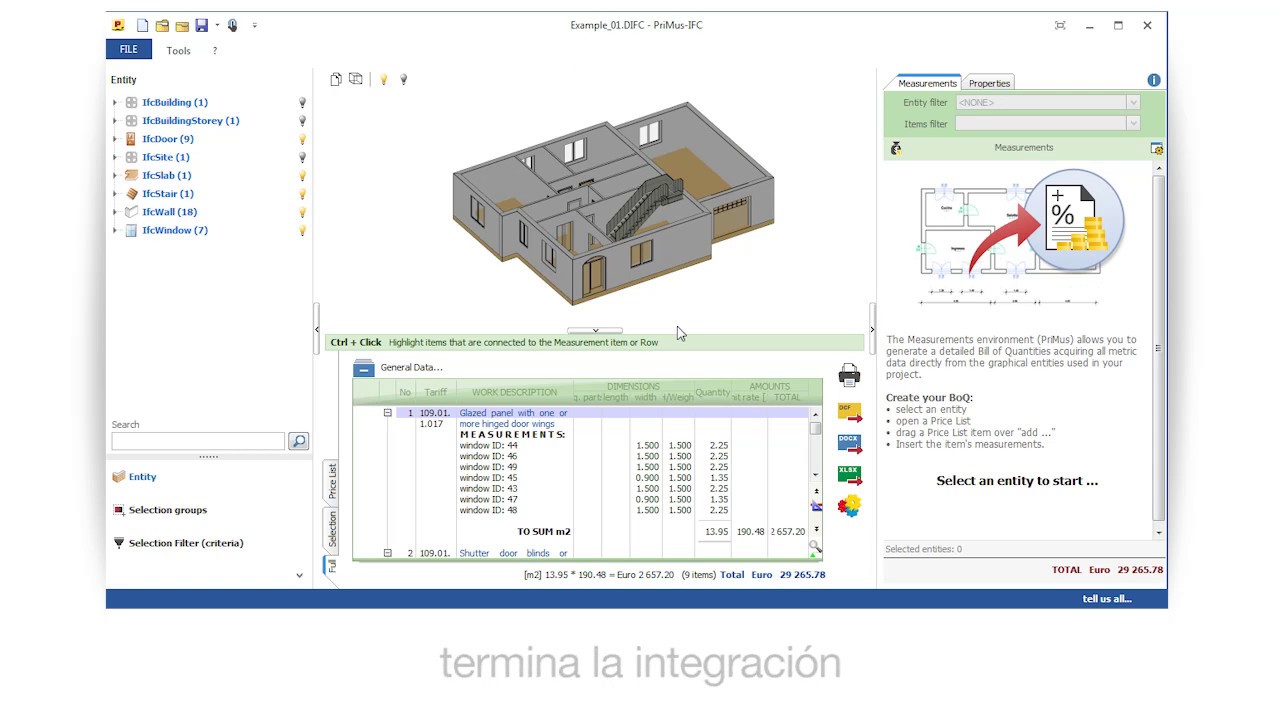Click the wireframe cube view icon
Screen dimensions: 1280x720
click(355, 79)
